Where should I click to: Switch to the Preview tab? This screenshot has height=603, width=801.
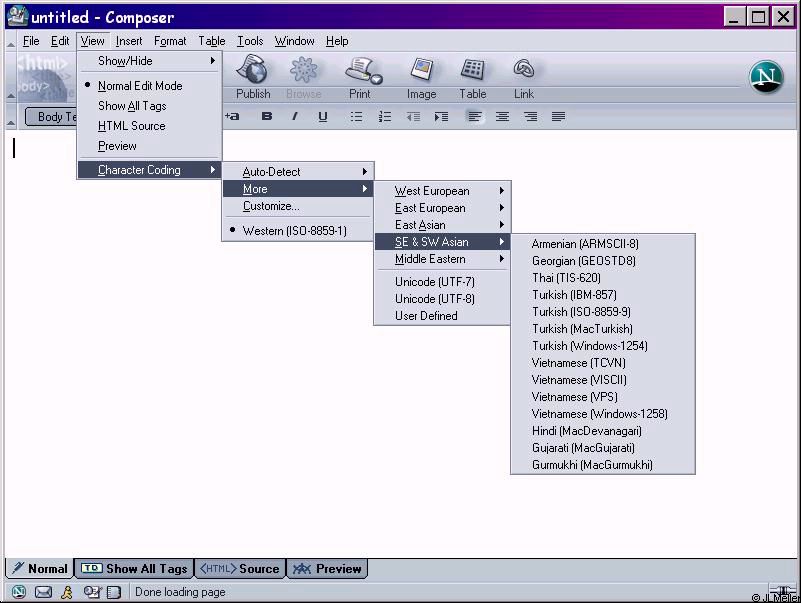(327, 569)
